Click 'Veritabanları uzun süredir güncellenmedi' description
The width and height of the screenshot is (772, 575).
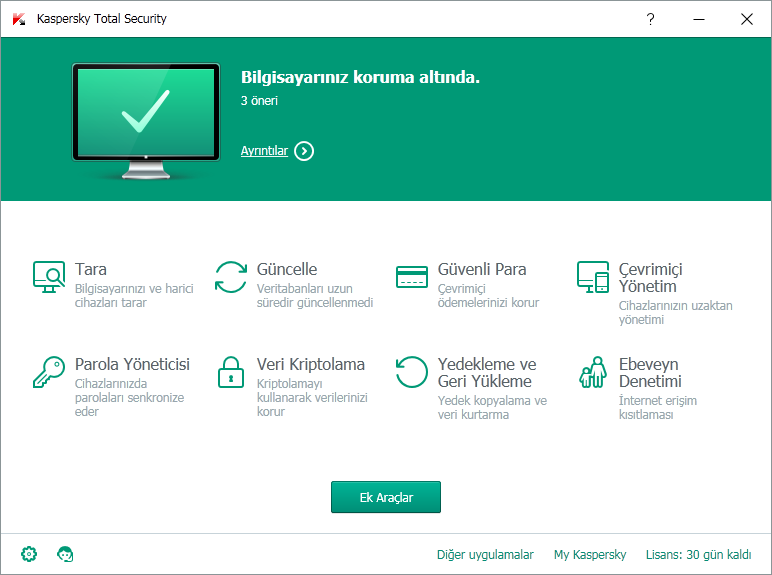pyautogui.click(x=315, y=295)
